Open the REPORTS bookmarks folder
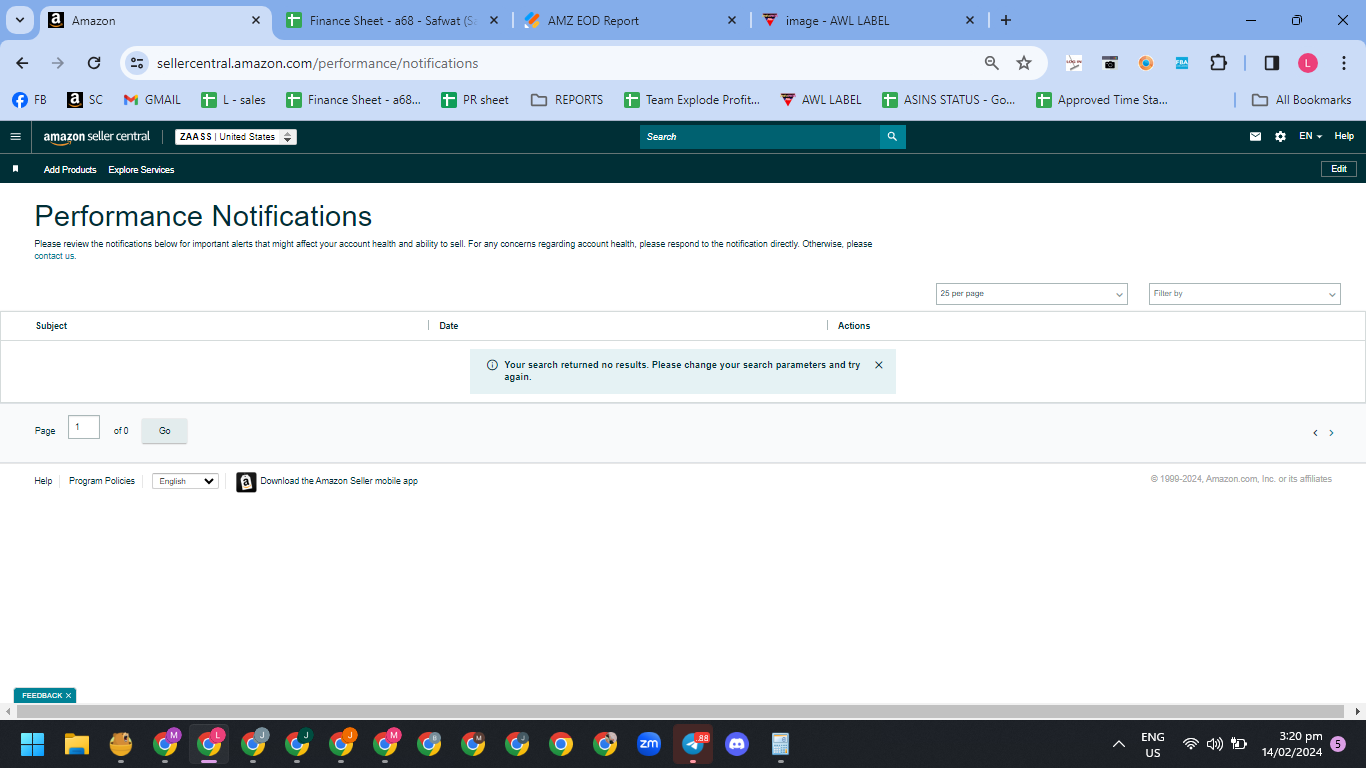This screenshot has width=1366, height=768. click(x=567, y=100)
